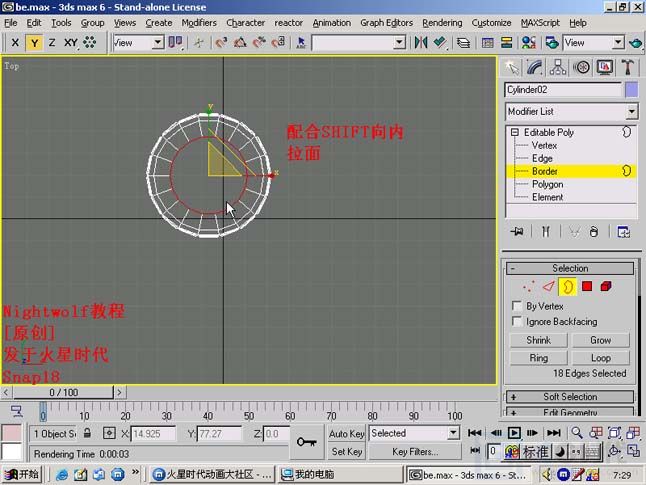646x485 pixels.
Task: Choose Polygon red square selection icon
Action: (x=587, y=286)
